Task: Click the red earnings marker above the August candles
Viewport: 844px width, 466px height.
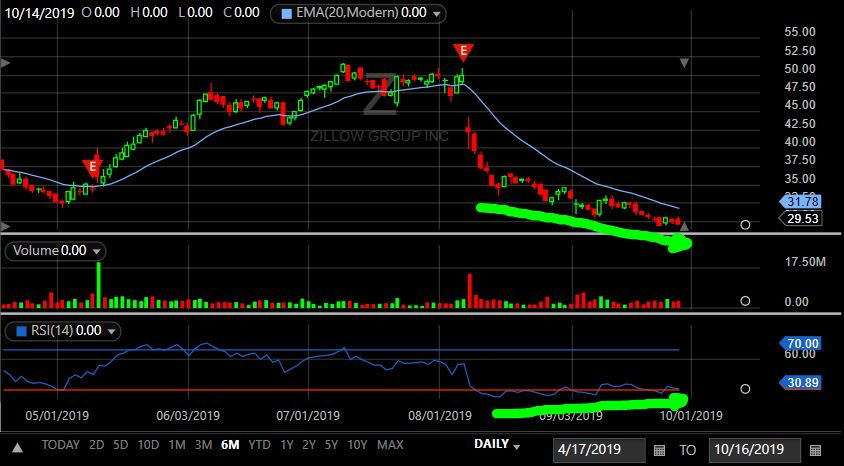Action: [x=463, y=52]
